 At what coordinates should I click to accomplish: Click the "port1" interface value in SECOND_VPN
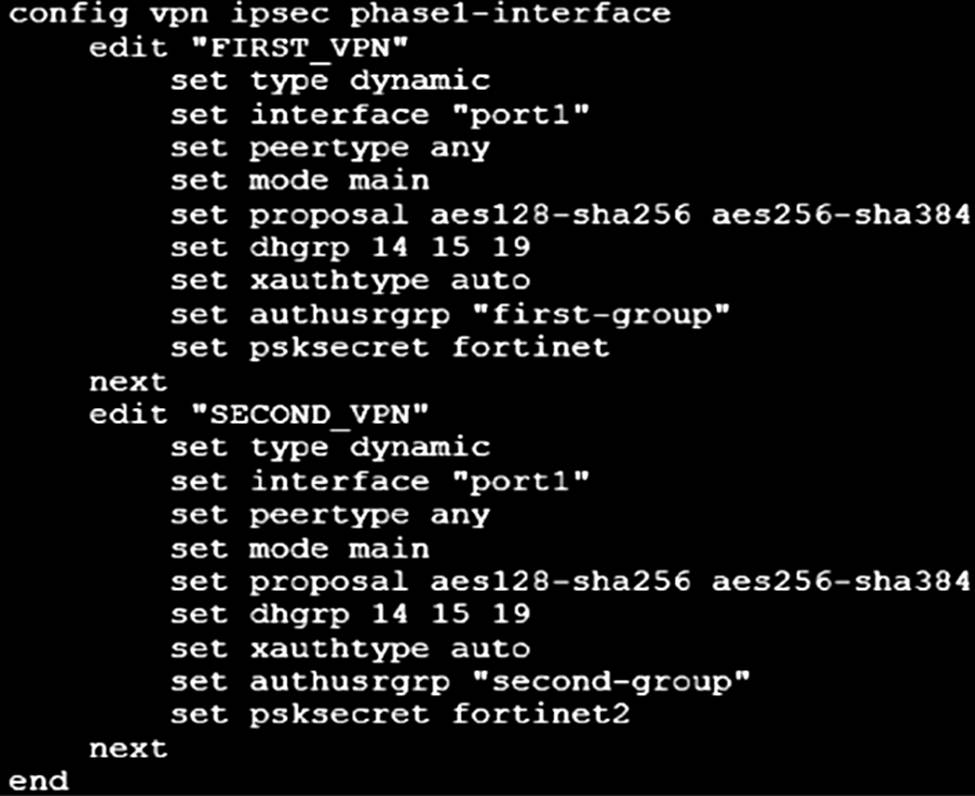pyautogui.click(x=520, y=481)
